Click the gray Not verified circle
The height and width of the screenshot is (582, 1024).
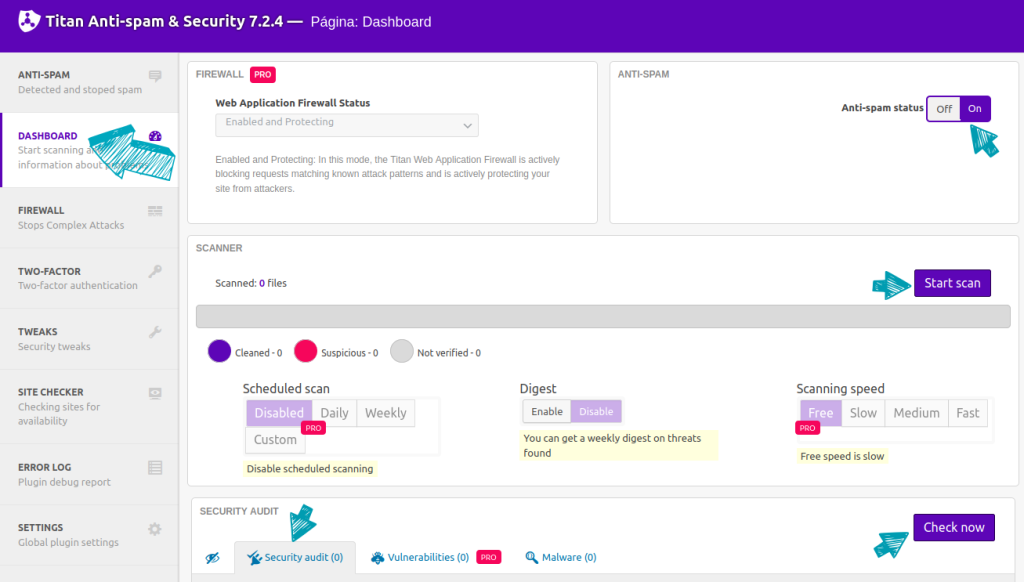tap(402, 351)
